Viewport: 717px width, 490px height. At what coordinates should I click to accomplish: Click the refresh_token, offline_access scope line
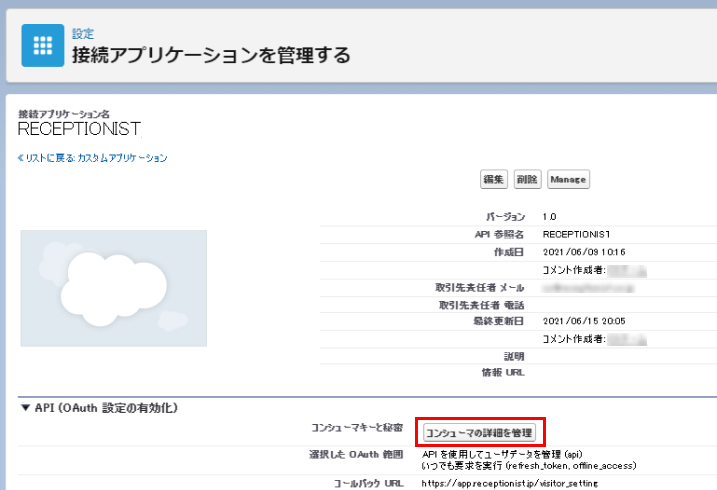pos(529,466)
